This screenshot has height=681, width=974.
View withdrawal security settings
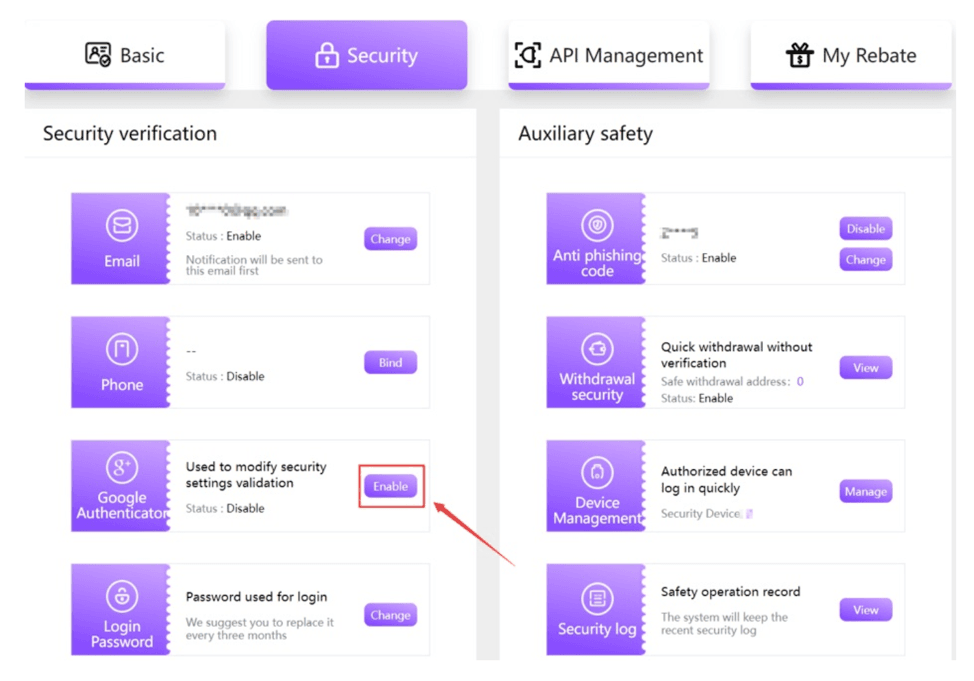(865, 367)
